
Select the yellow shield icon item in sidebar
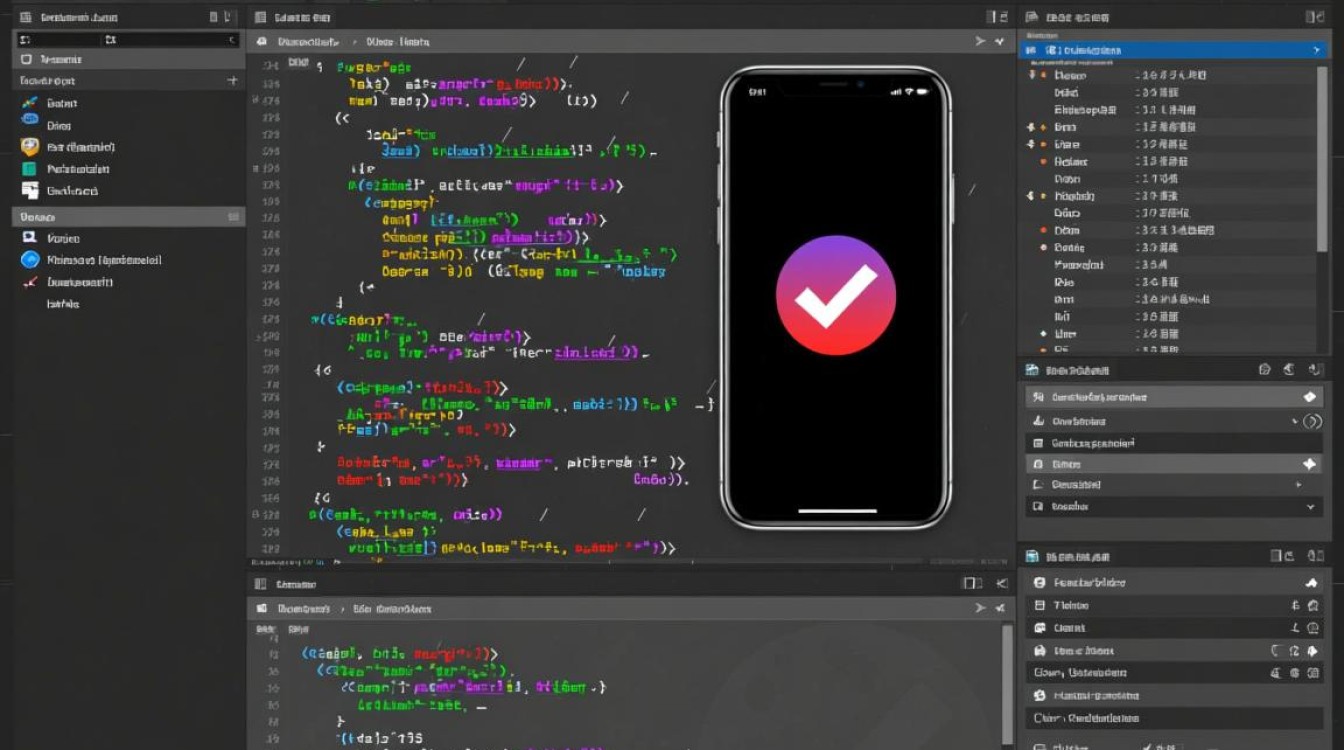tap(29, 147)
